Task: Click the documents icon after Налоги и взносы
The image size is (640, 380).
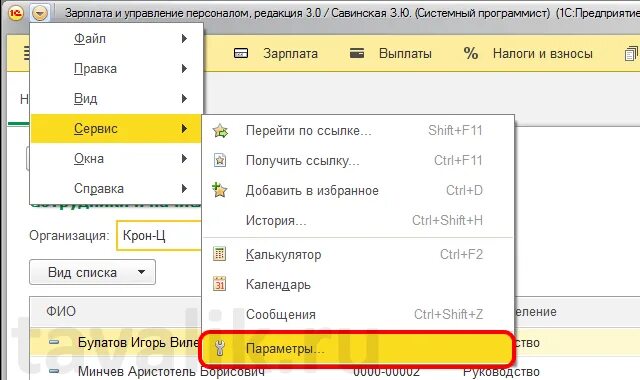Action: (x=631, y=53)
